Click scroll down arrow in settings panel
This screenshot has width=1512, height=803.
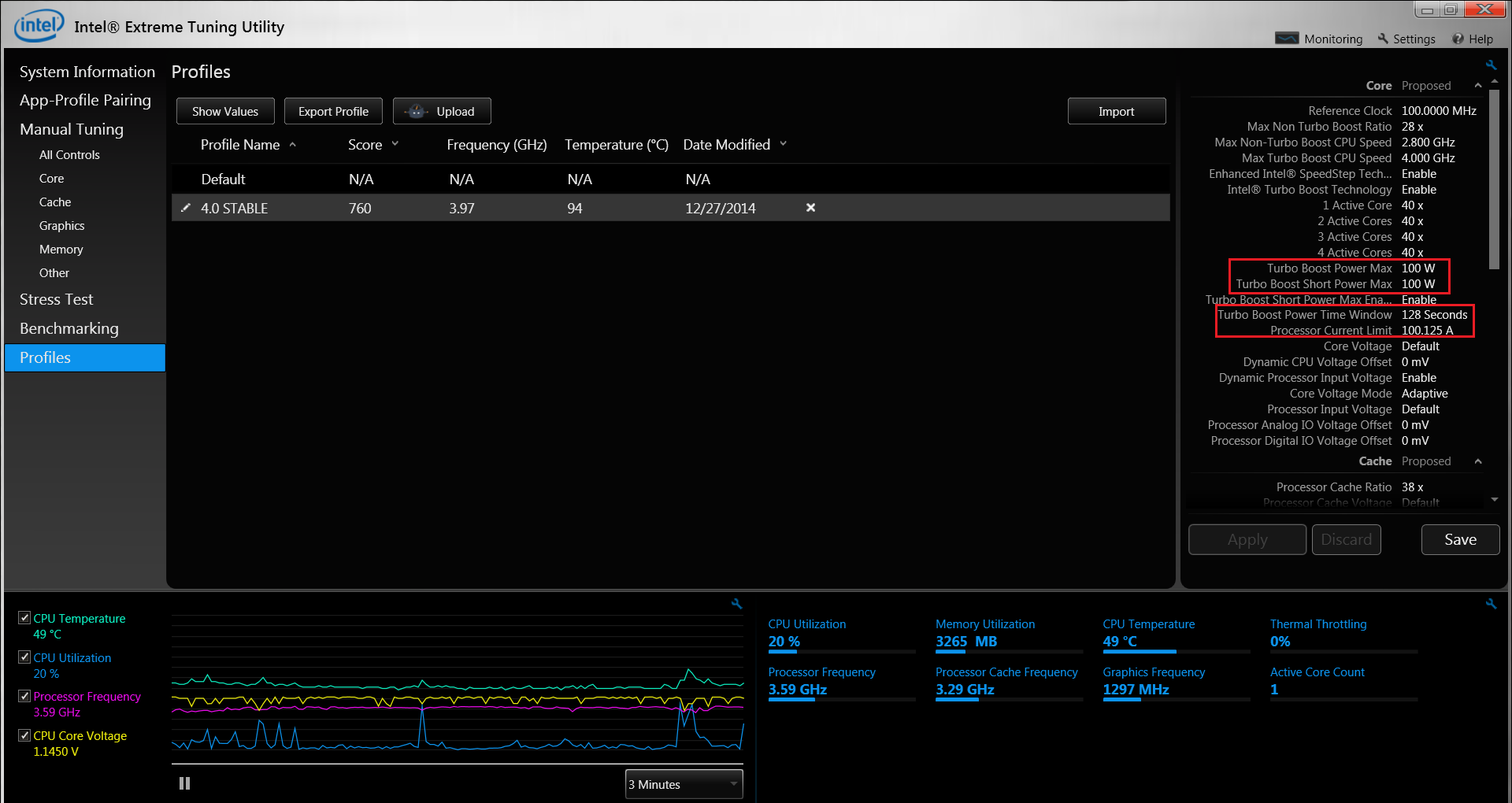tap(1495, 500)
